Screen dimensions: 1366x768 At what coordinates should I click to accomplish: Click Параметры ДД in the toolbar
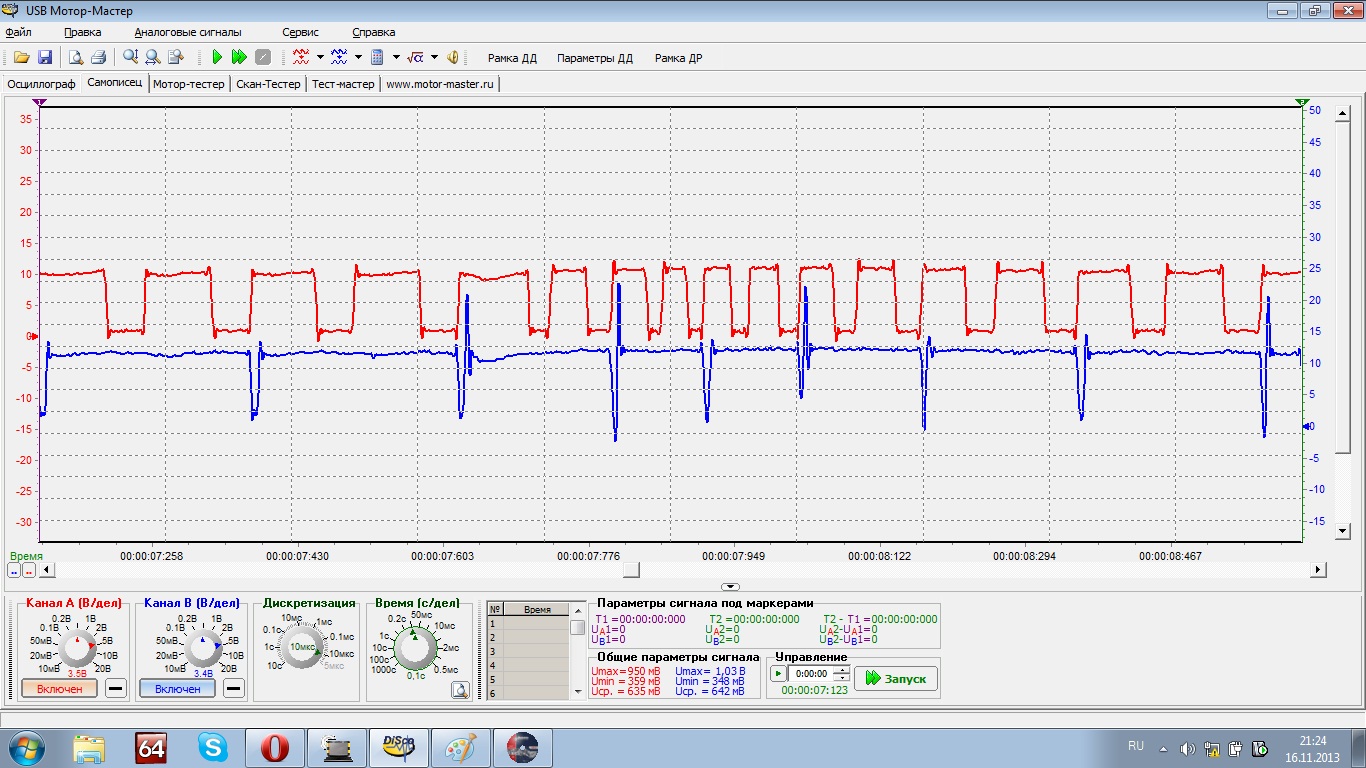(595, 58)
